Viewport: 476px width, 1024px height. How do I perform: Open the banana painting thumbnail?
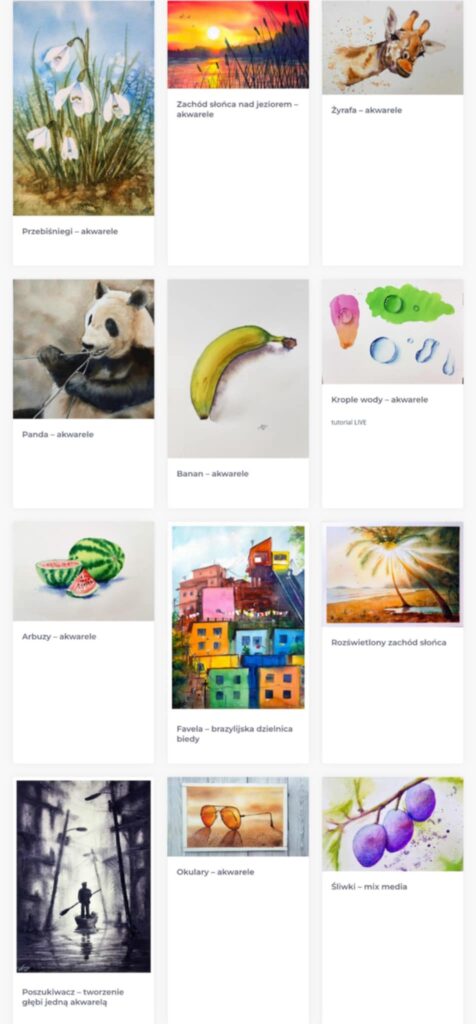(238, 369)
